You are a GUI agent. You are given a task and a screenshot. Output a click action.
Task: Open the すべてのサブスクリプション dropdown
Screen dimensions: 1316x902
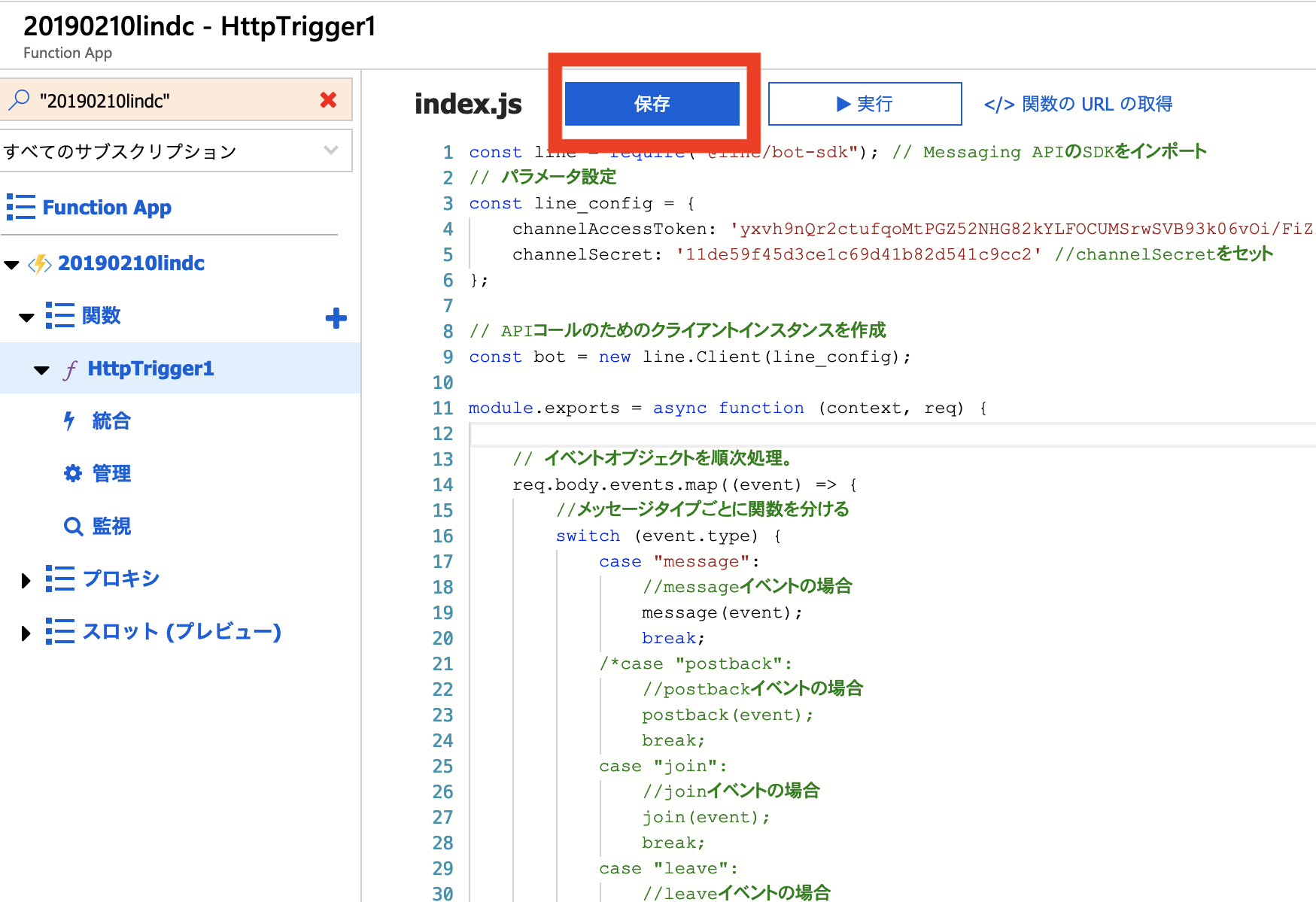click(176, 151)
